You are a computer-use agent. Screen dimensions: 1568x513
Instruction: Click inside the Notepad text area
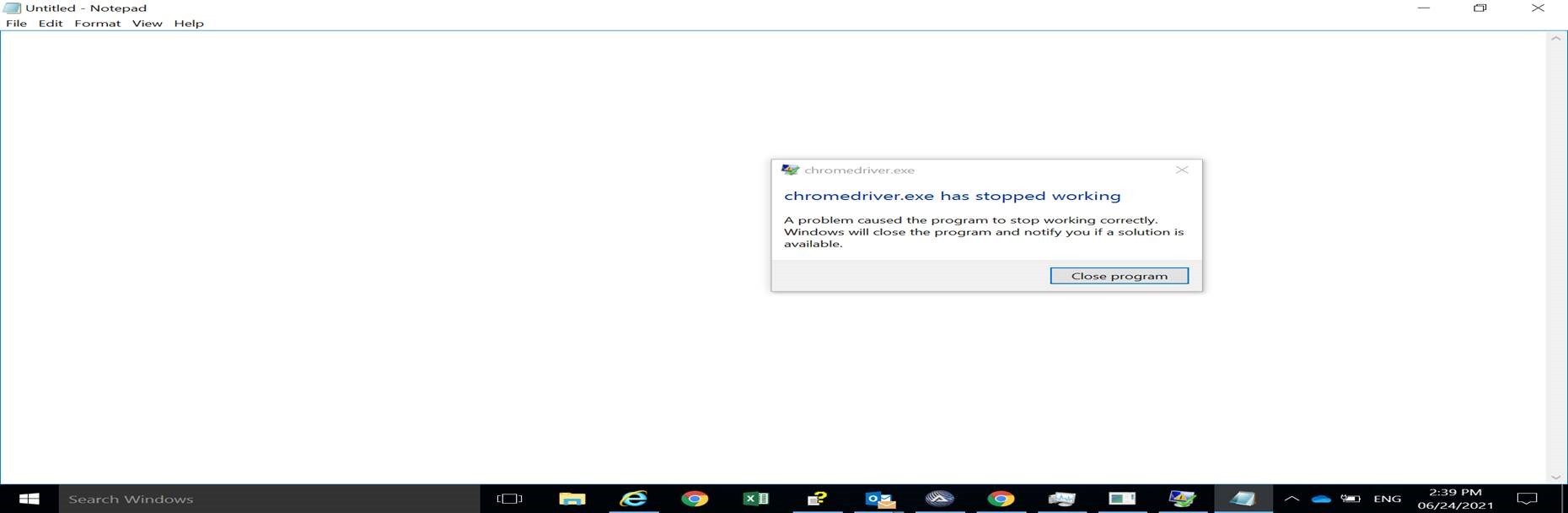[772, 257]
